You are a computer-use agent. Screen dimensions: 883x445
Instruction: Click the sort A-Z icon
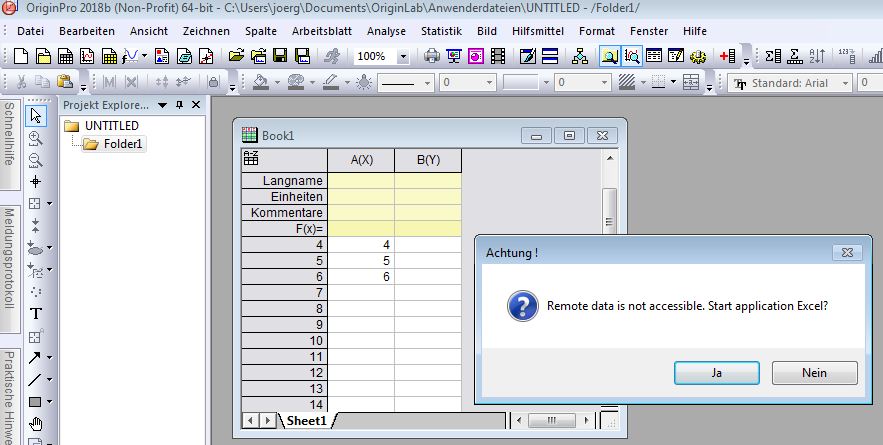pos(817,56)
